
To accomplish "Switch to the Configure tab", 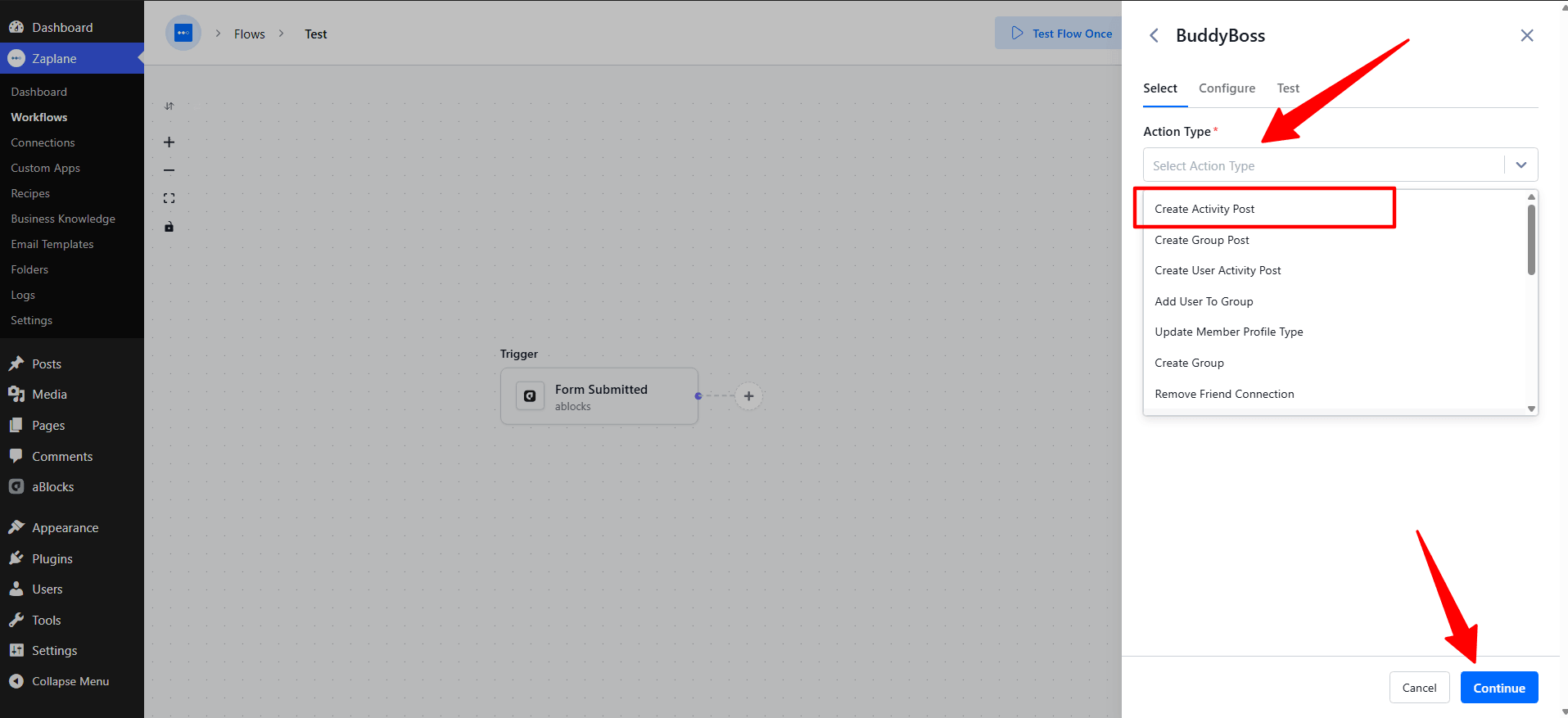I will [x=1227, y=88].
